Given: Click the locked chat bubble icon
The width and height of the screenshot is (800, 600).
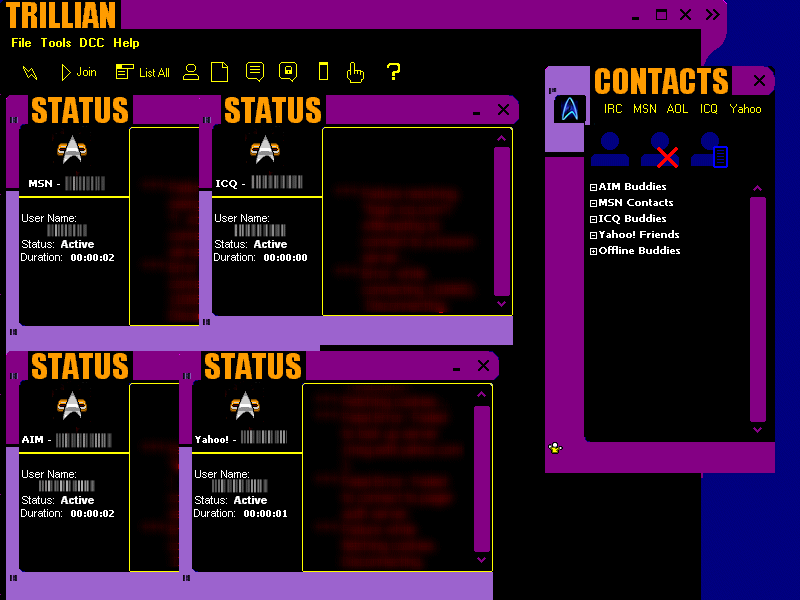Looking at the screenshot, I should coord(288,72).
